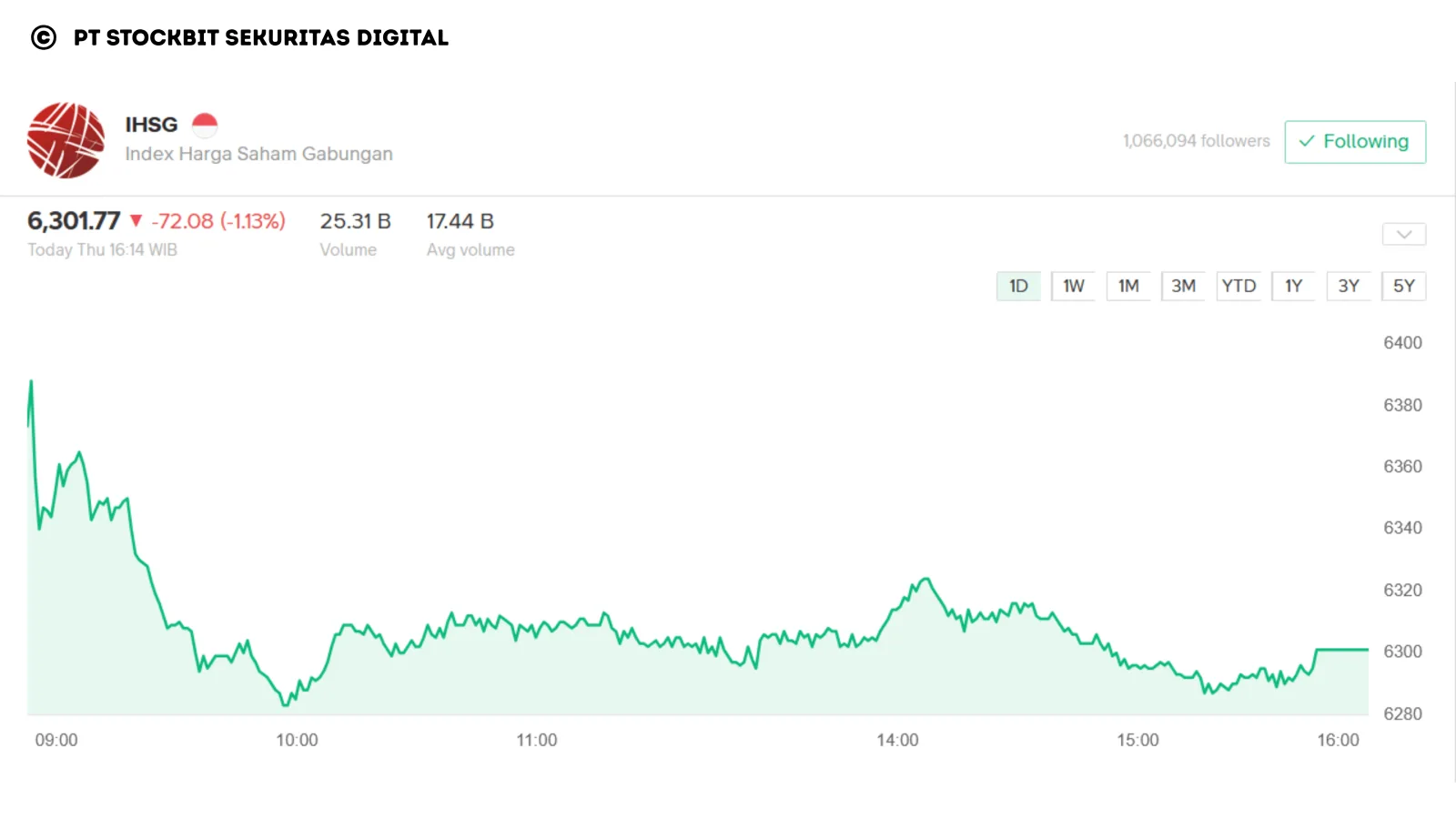The height and width of the screenshot is (819, 1456).
Task: Click the Today Thu 16:14 WIB timestamp
Action: pos(102,250)
